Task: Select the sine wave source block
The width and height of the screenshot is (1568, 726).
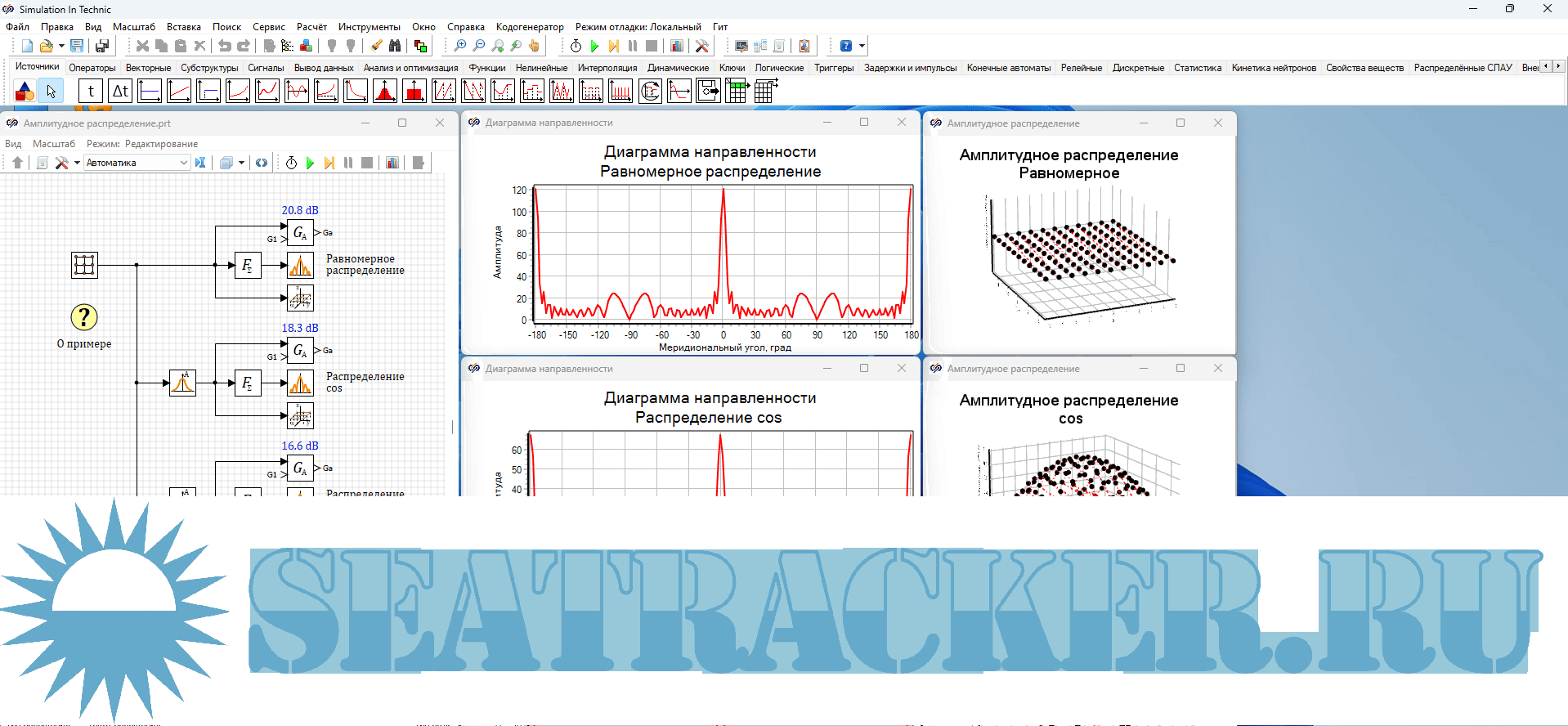Action: (x=297, y=92)
